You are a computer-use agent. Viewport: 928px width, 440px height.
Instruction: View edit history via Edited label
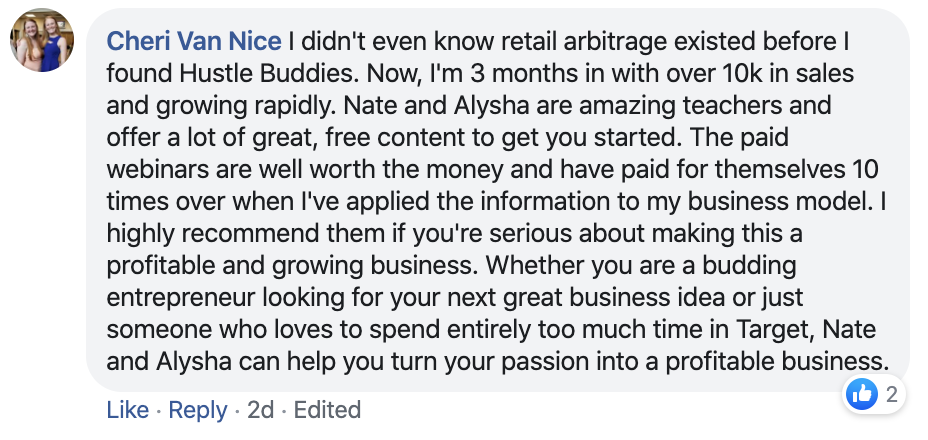pos(327,410)
